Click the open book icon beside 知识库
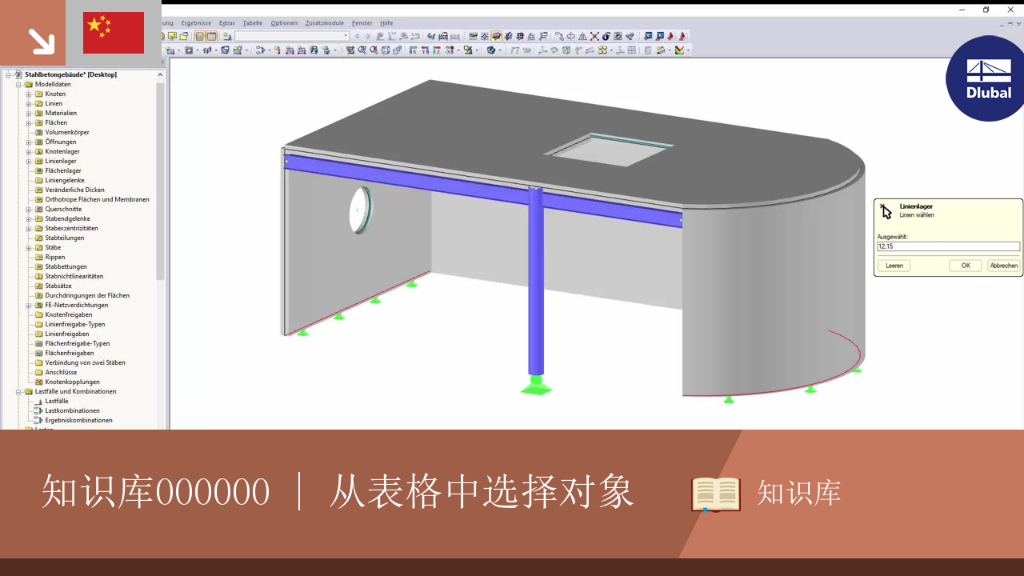 716,494
